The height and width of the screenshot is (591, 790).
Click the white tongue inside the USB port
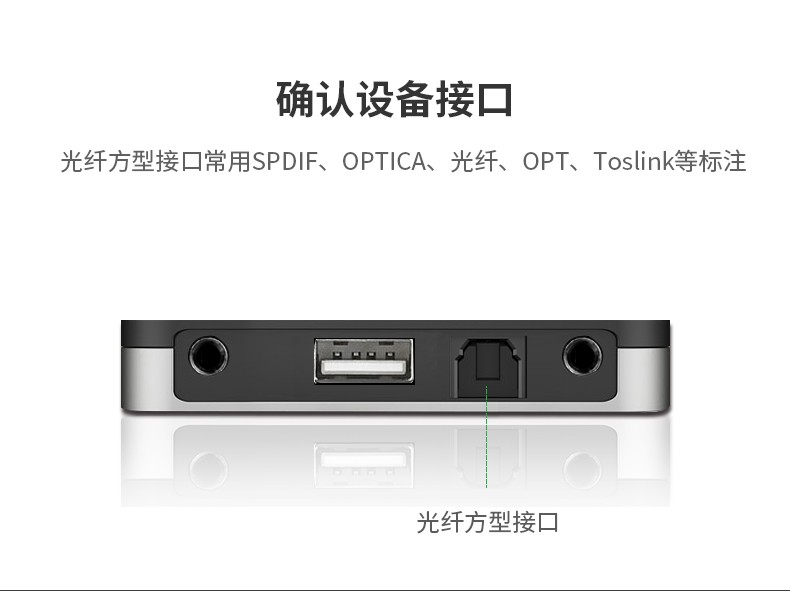pyautogui.click(x=363, y=366)
